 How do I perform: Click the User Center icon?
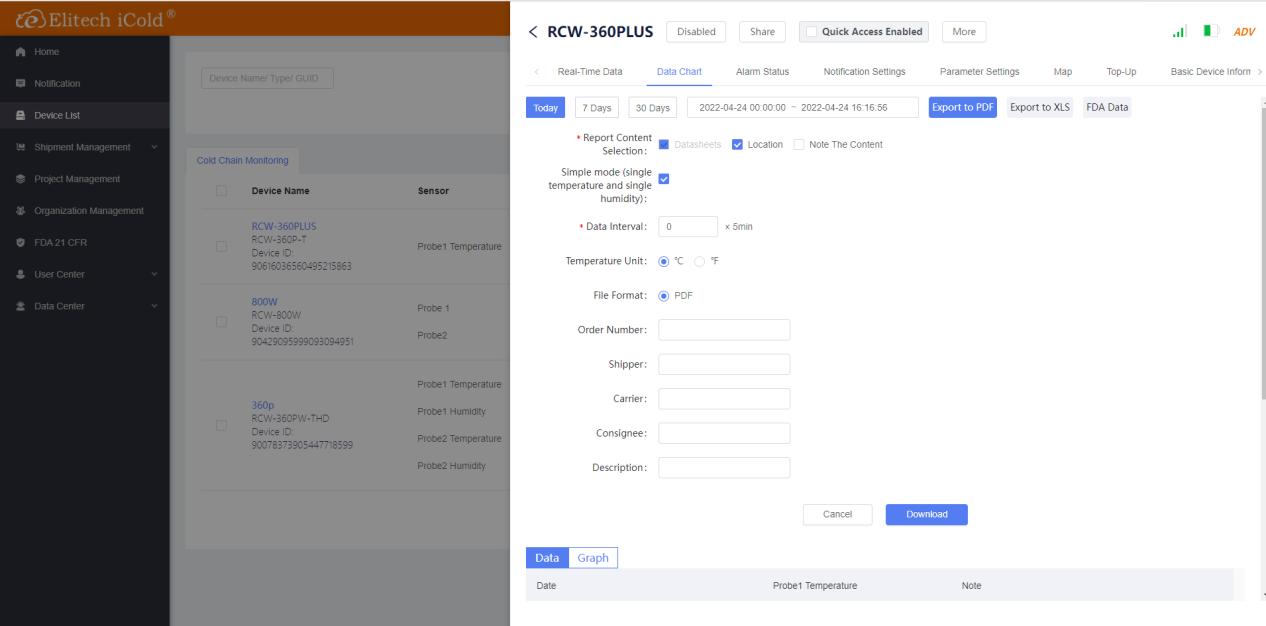click(x=20, y=274)
